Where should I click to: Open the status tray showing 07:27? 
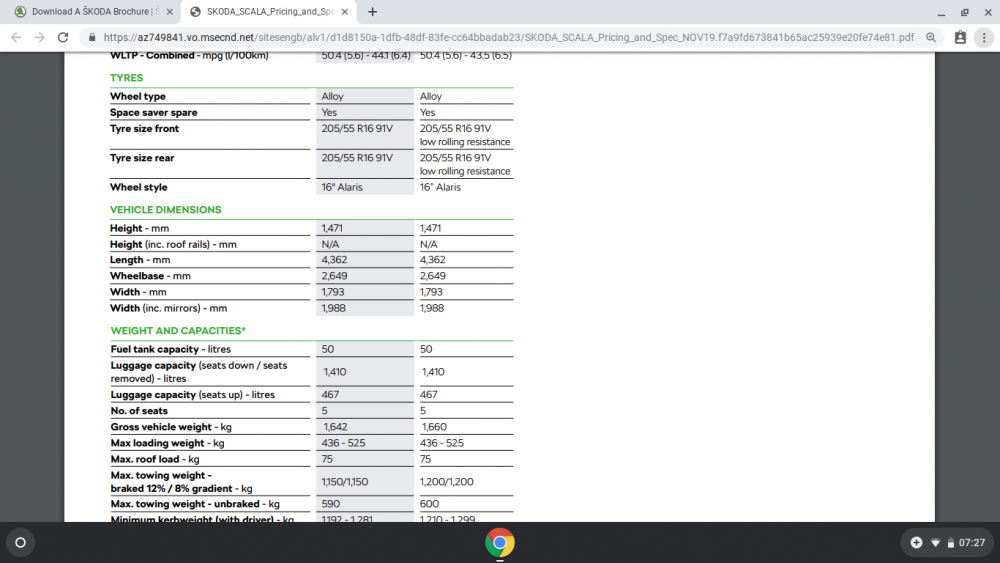pos(947,543)
